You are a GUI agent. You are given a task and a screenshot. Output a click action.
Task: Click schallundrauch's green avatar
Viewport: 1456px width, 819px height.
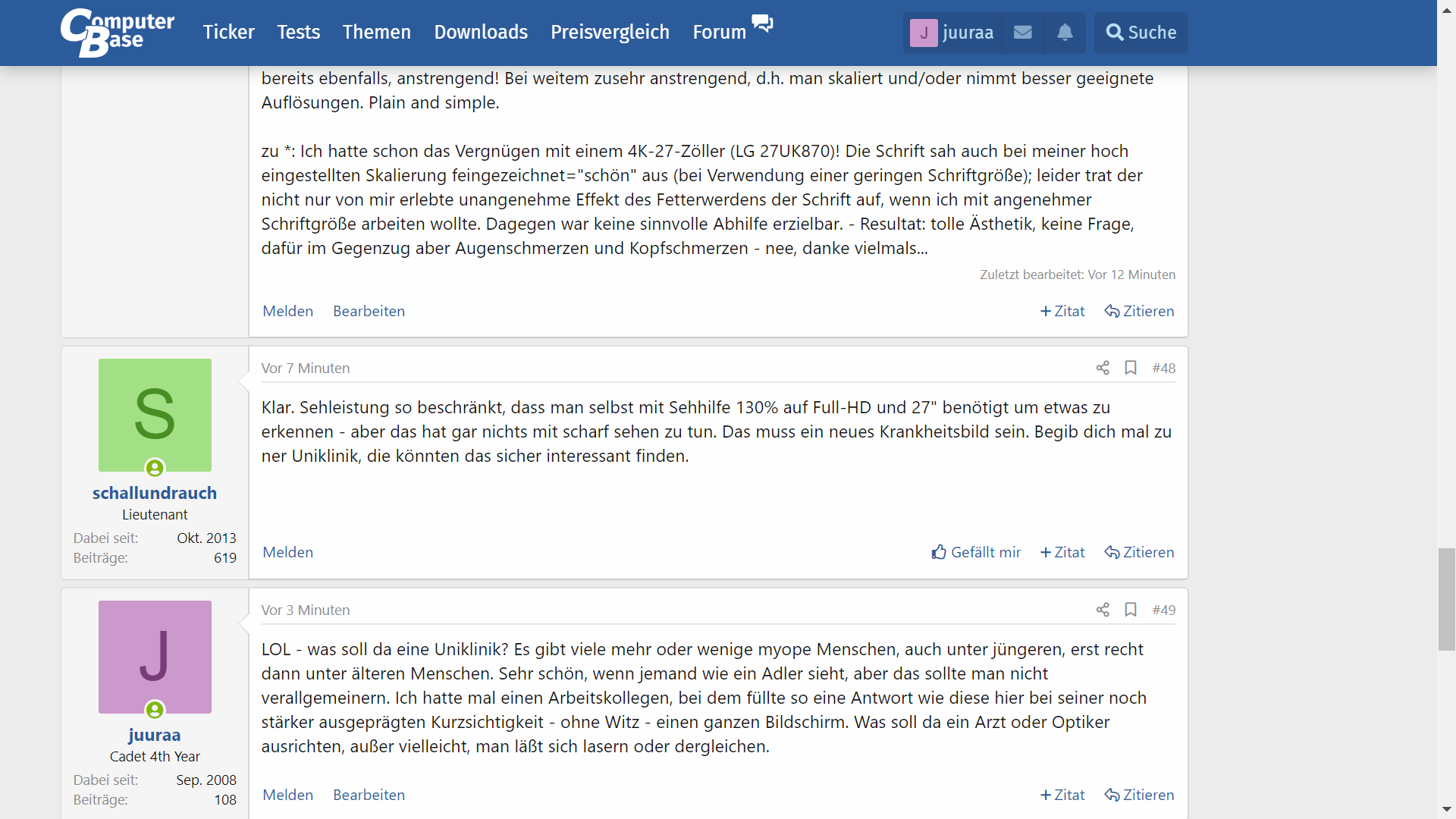click(x=155, y=415)
